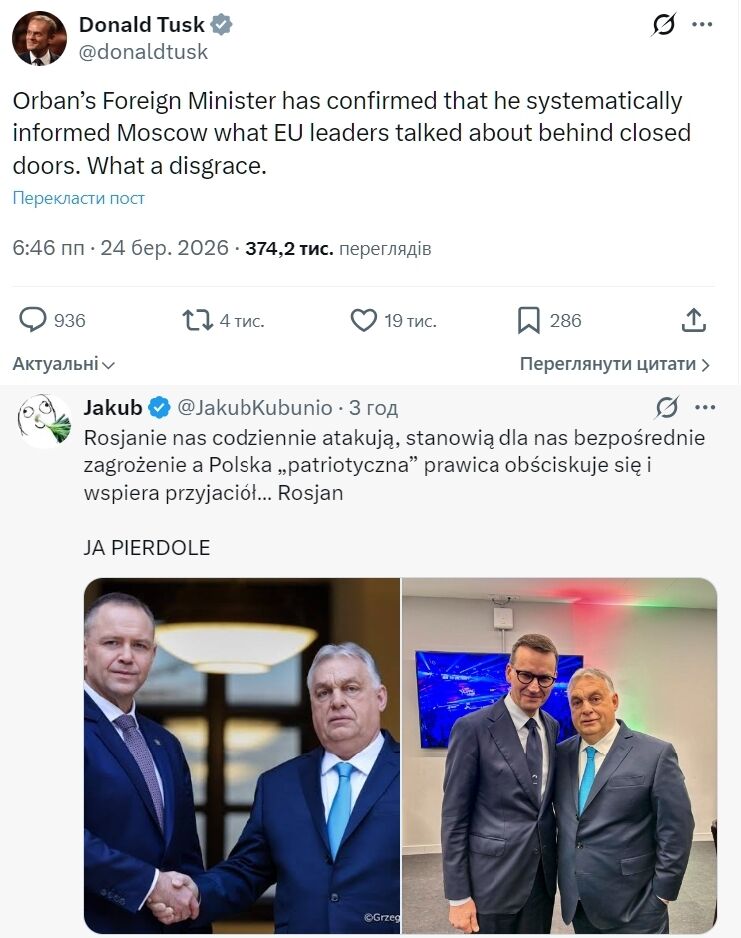Open Donald Tusk's profile avatar
Image resolution: width=741 pixels, height=938 pixels.
pyautogui.click(x=39, y=38)
